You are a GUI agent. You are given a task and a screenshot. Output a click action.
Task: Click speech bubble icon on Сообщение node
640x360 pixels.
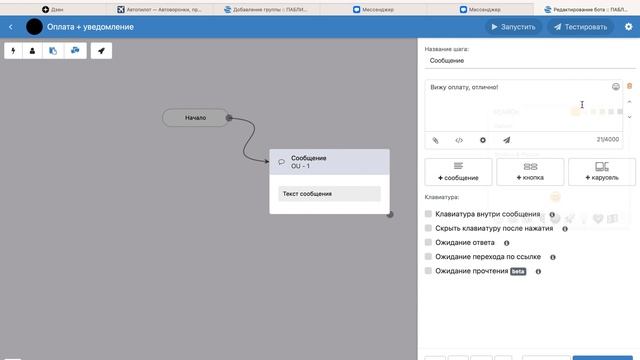point(281,162)
